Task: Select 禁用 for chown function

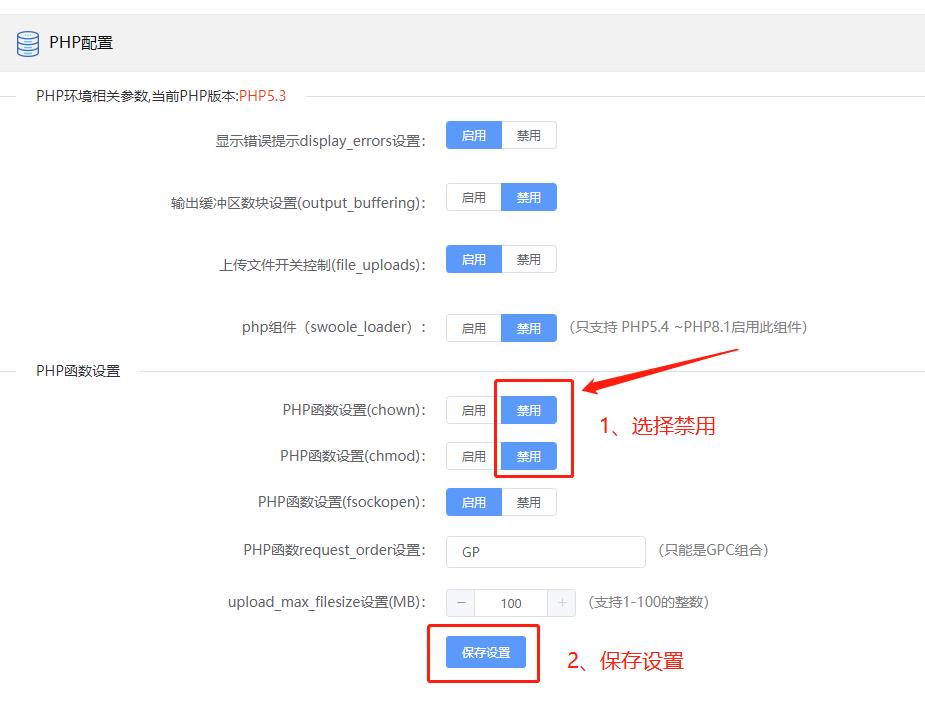Action: coord(529,410)
